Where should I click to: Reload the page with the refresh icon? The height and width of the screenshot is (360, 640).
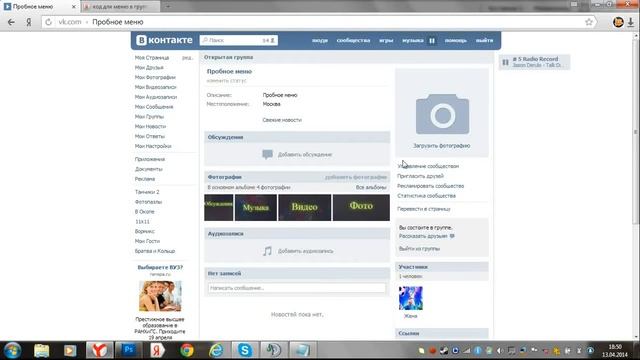(49, 22)
